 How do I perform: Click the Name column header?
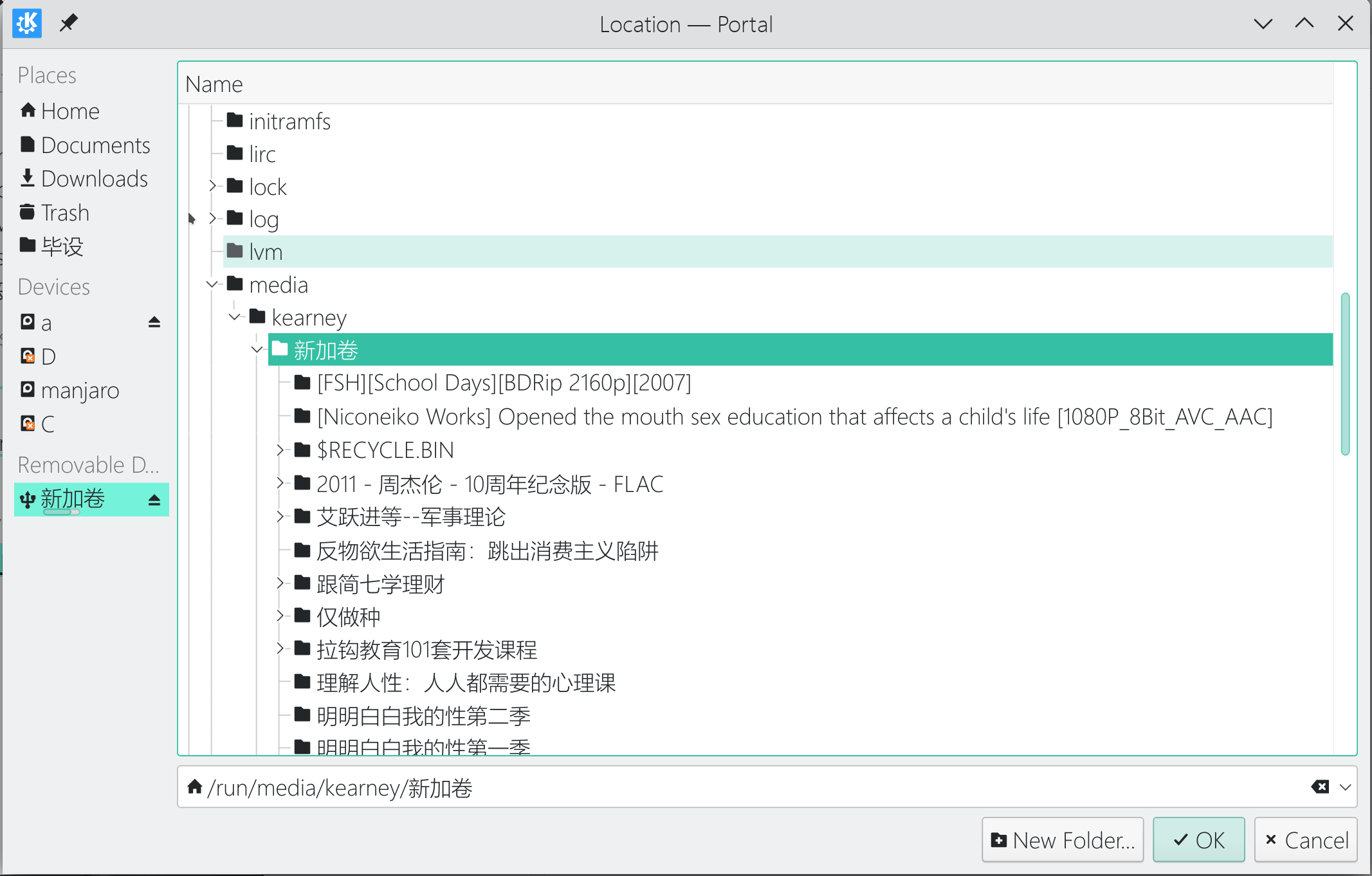coord(755,84)
